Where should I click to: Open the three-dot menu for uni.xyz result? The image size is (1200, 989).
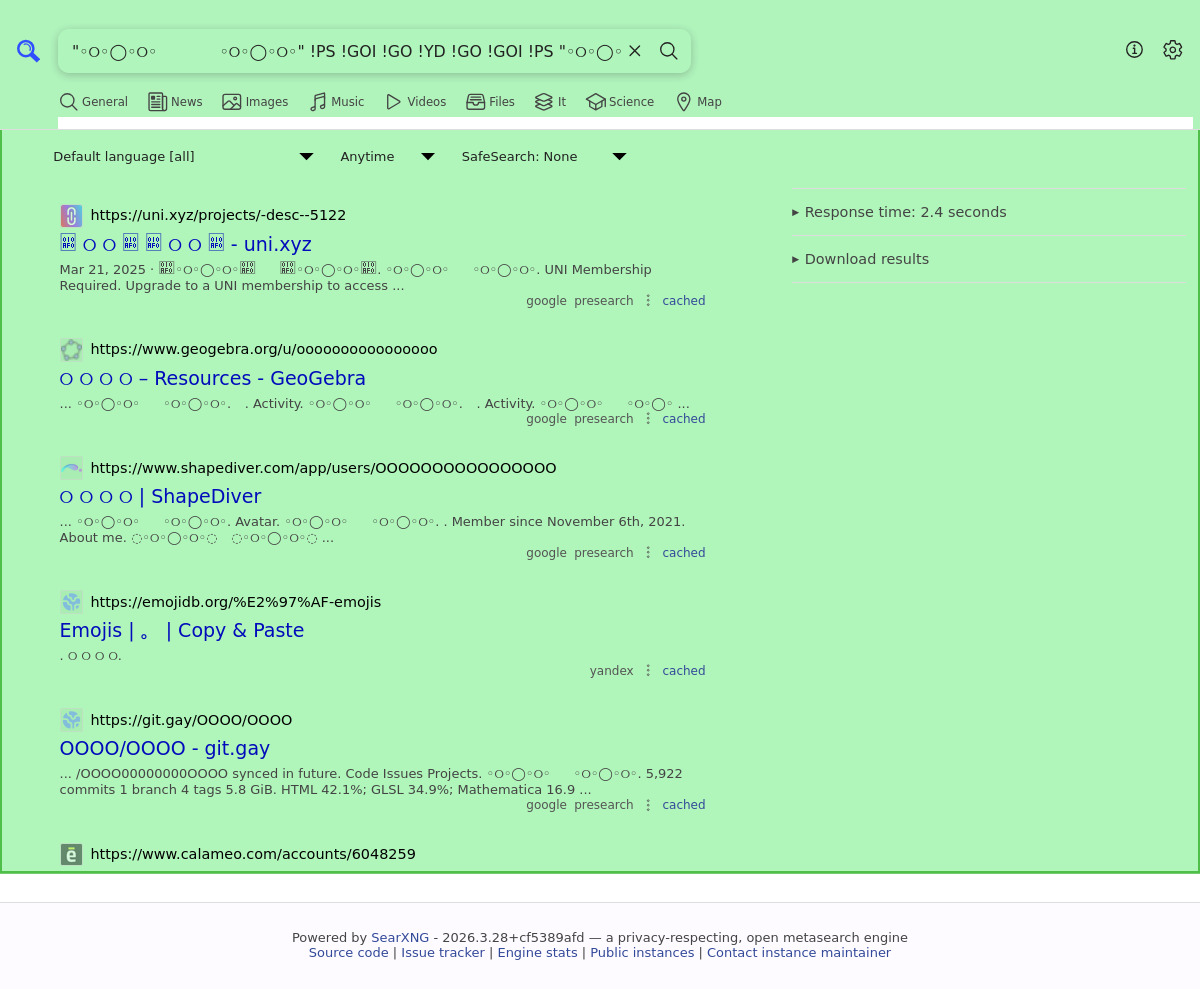tap(648, 301)
